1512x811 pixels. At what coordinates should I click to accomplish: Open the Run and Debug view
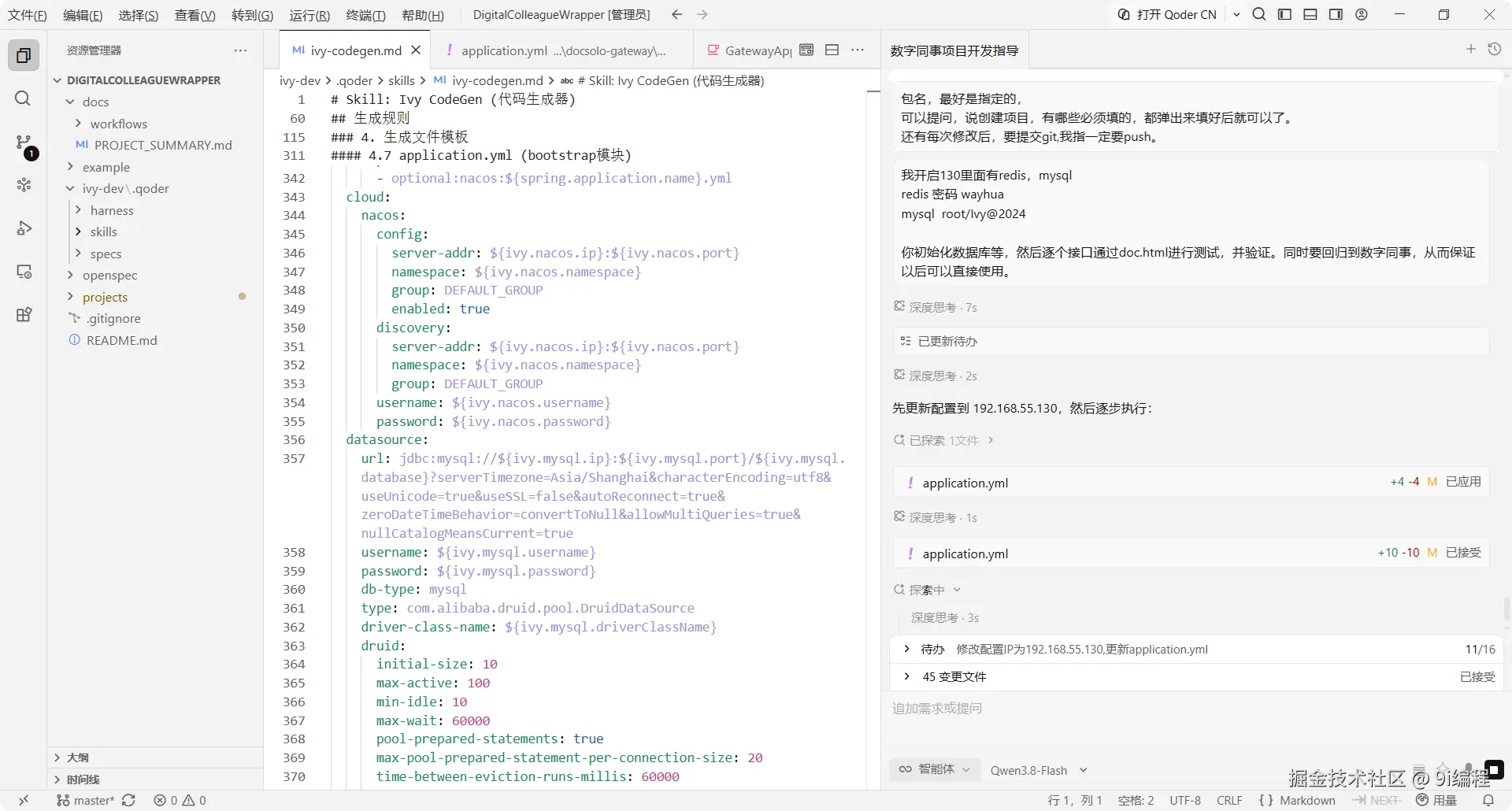click(x=24, y=228)
